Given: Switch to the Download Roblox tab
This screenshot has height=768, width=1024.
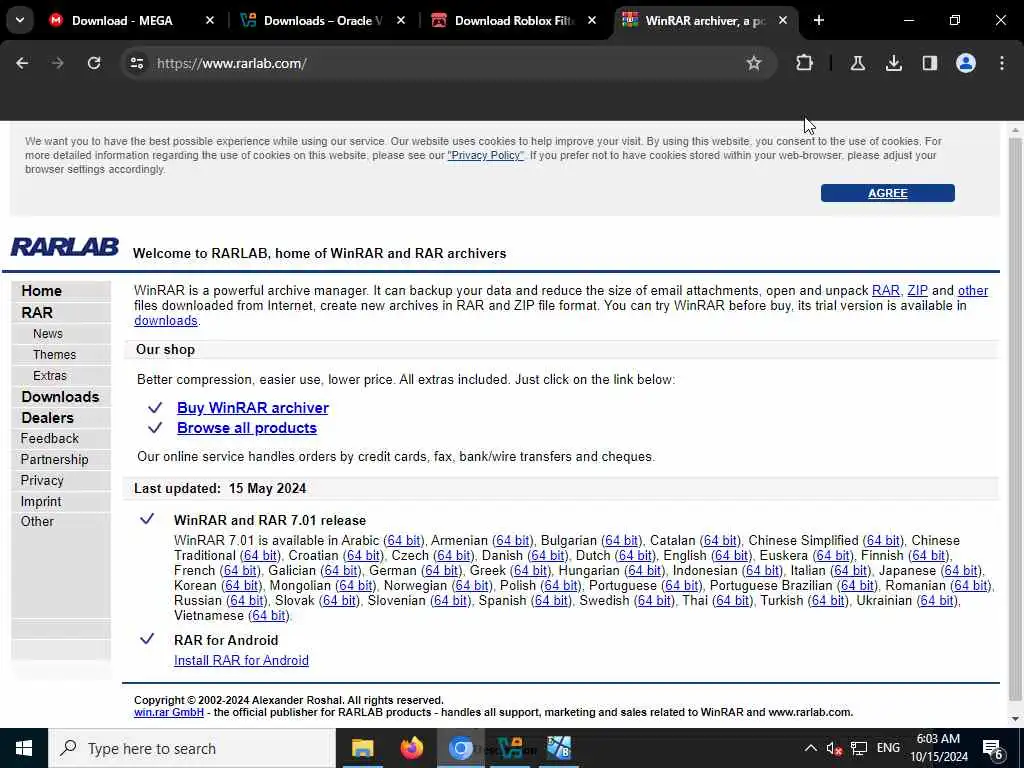Looking at the screenshot, I should tap(514, 21).
